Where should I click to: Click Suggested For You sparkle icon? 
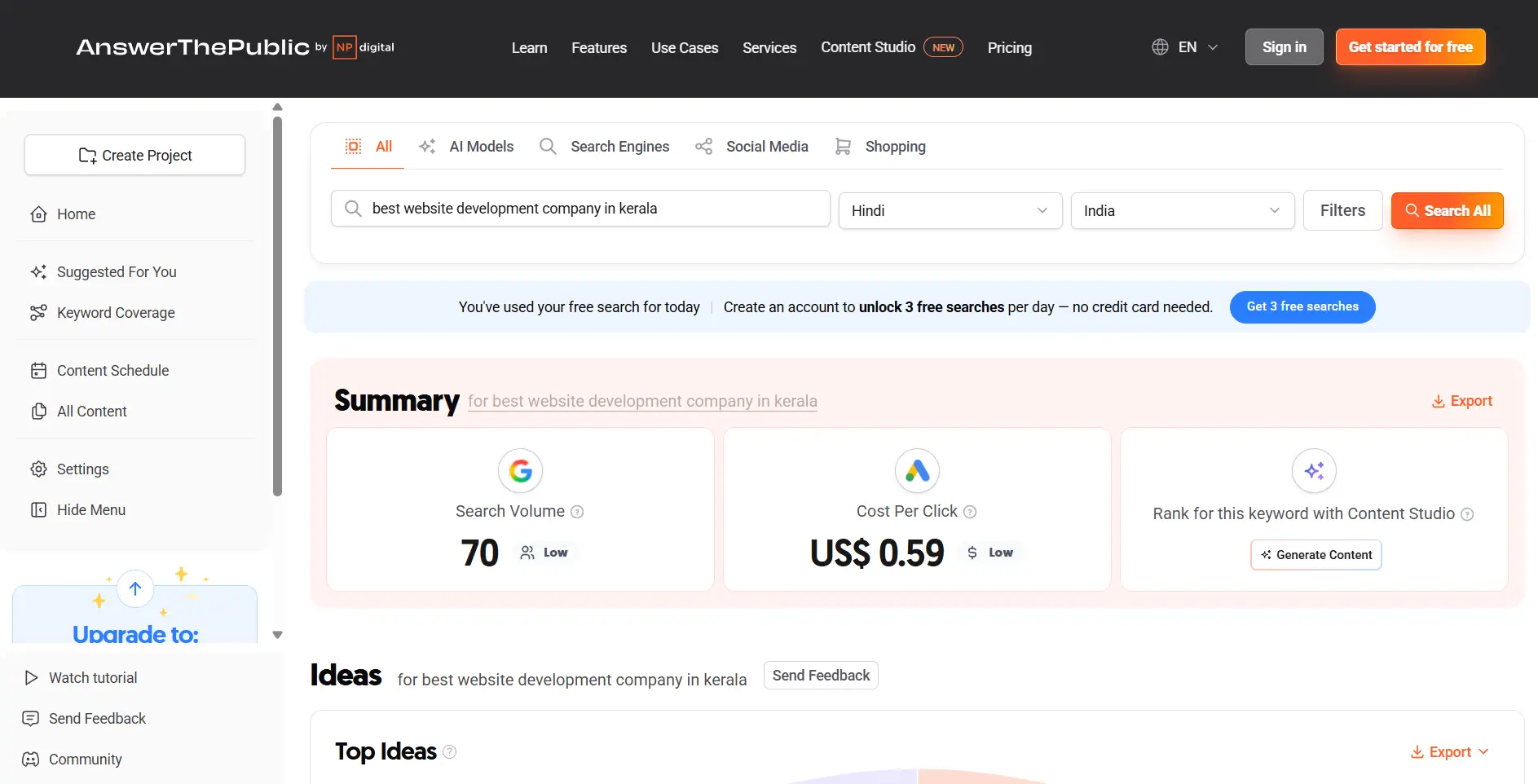click(38, 272)
